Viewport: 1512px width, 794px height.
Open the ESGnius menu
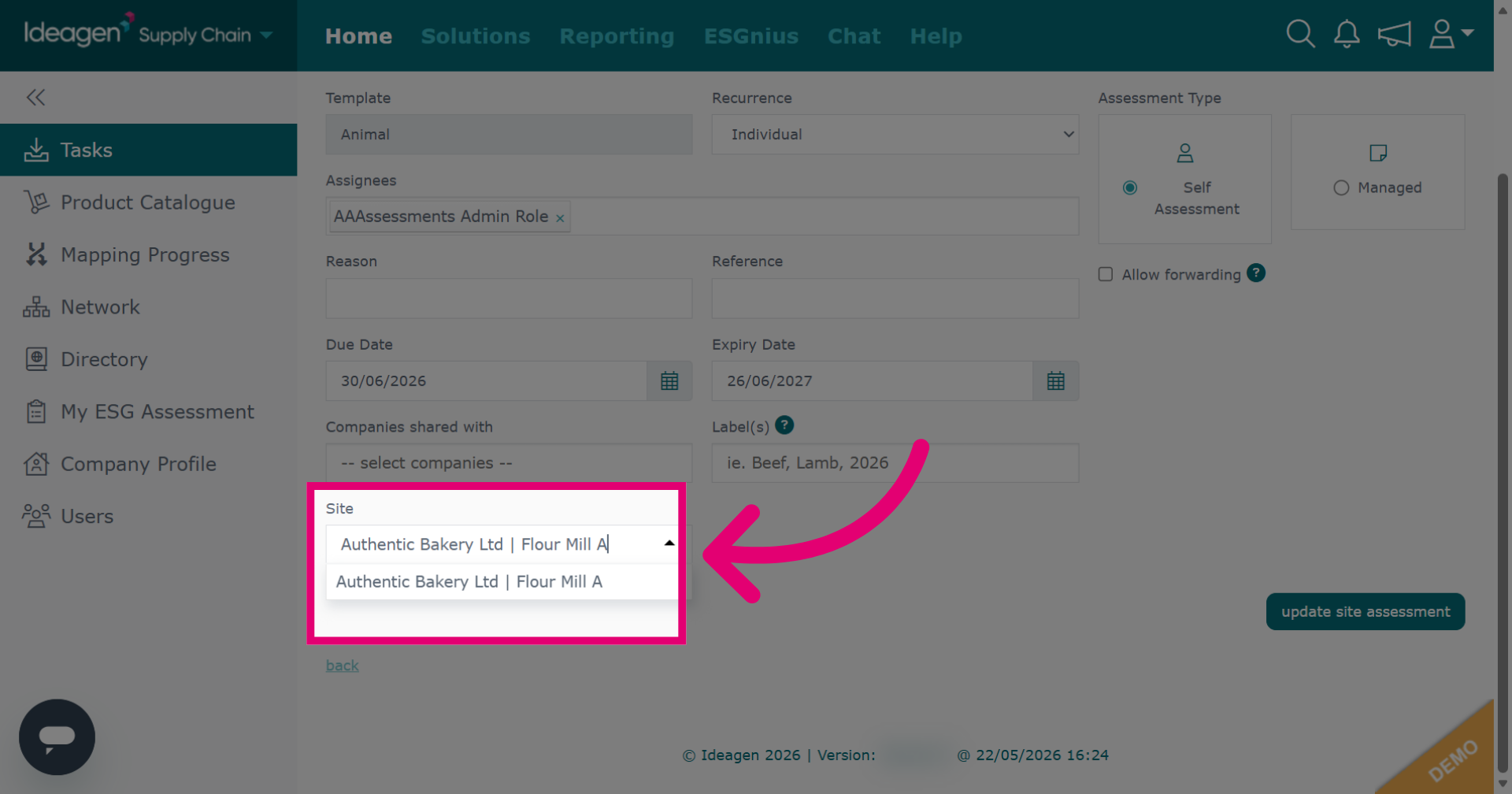[x=751, y=36]
